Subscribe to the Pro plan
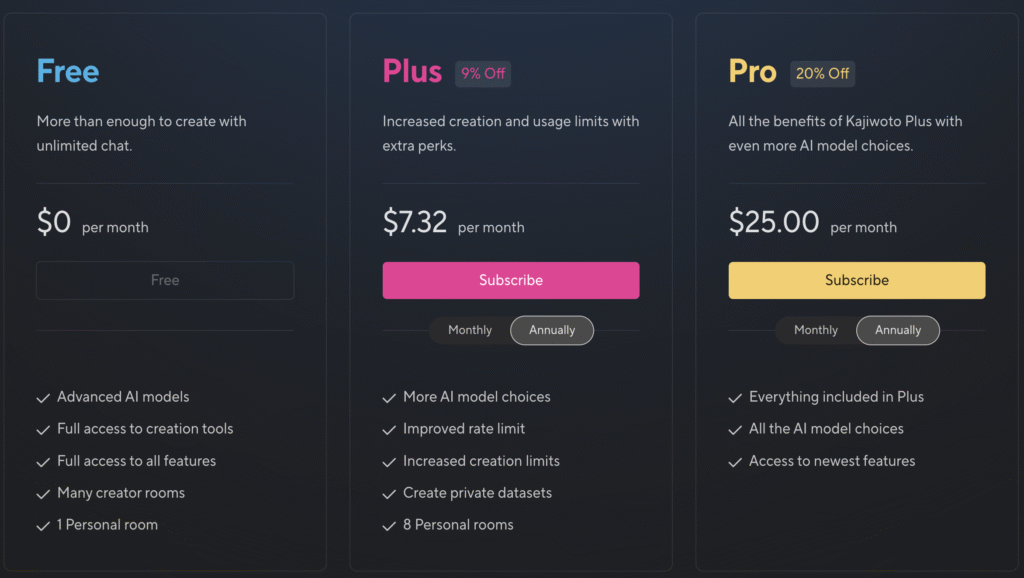 pyautogui.click(x=857, y=280)
